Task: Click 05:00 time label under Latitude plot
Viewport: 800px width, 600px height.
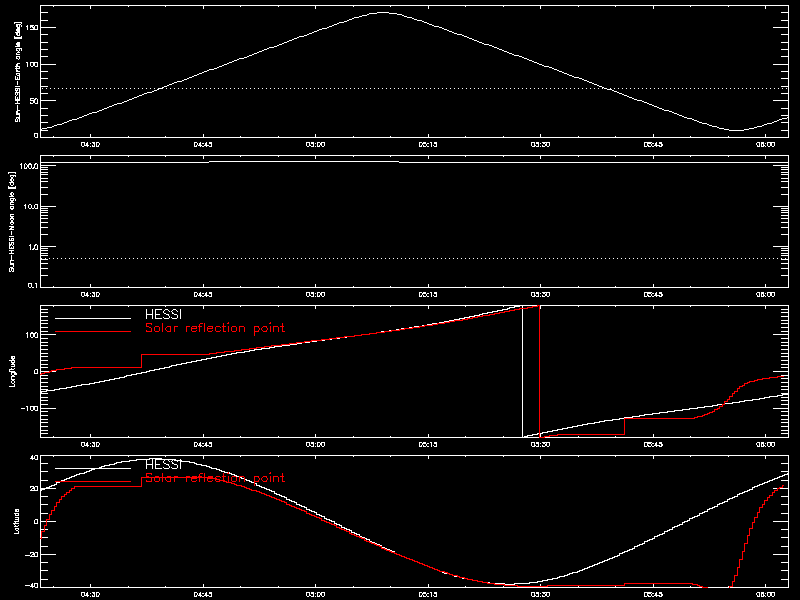Action: point(315,595)
